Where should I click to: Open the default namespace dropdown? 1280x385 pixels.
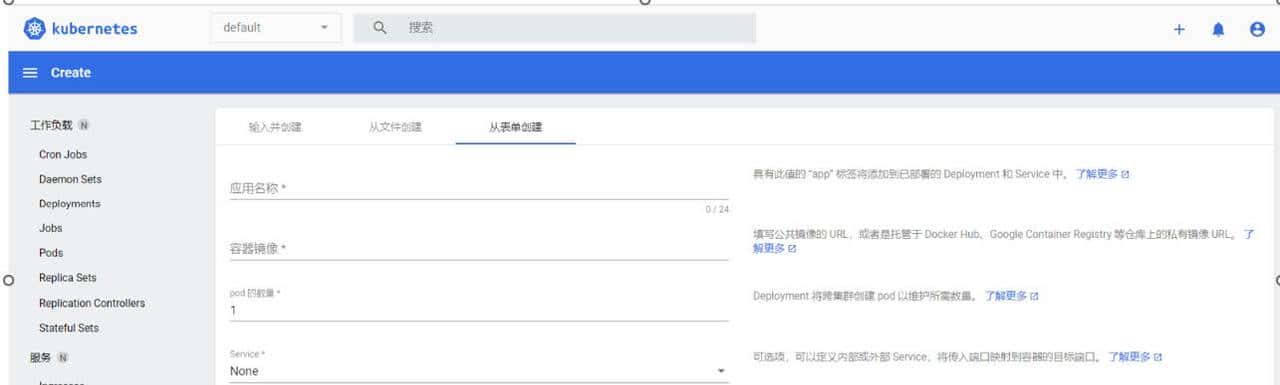pyautogui.click(x=277, y=28)
